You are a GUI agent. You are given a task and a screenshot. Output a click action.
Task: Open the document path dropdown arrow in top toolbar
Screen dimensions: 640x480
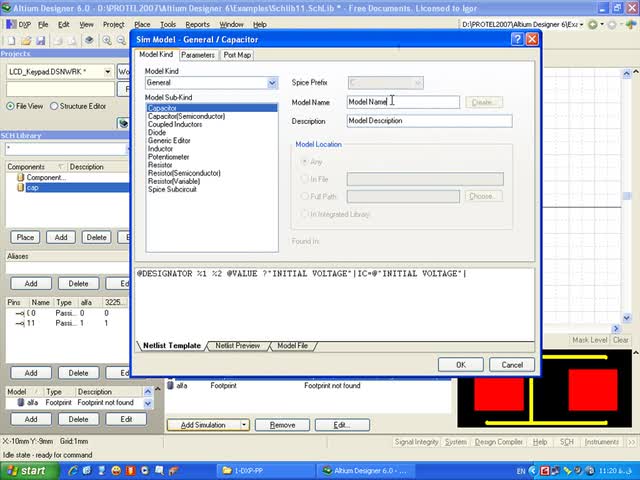coord(582,24)
